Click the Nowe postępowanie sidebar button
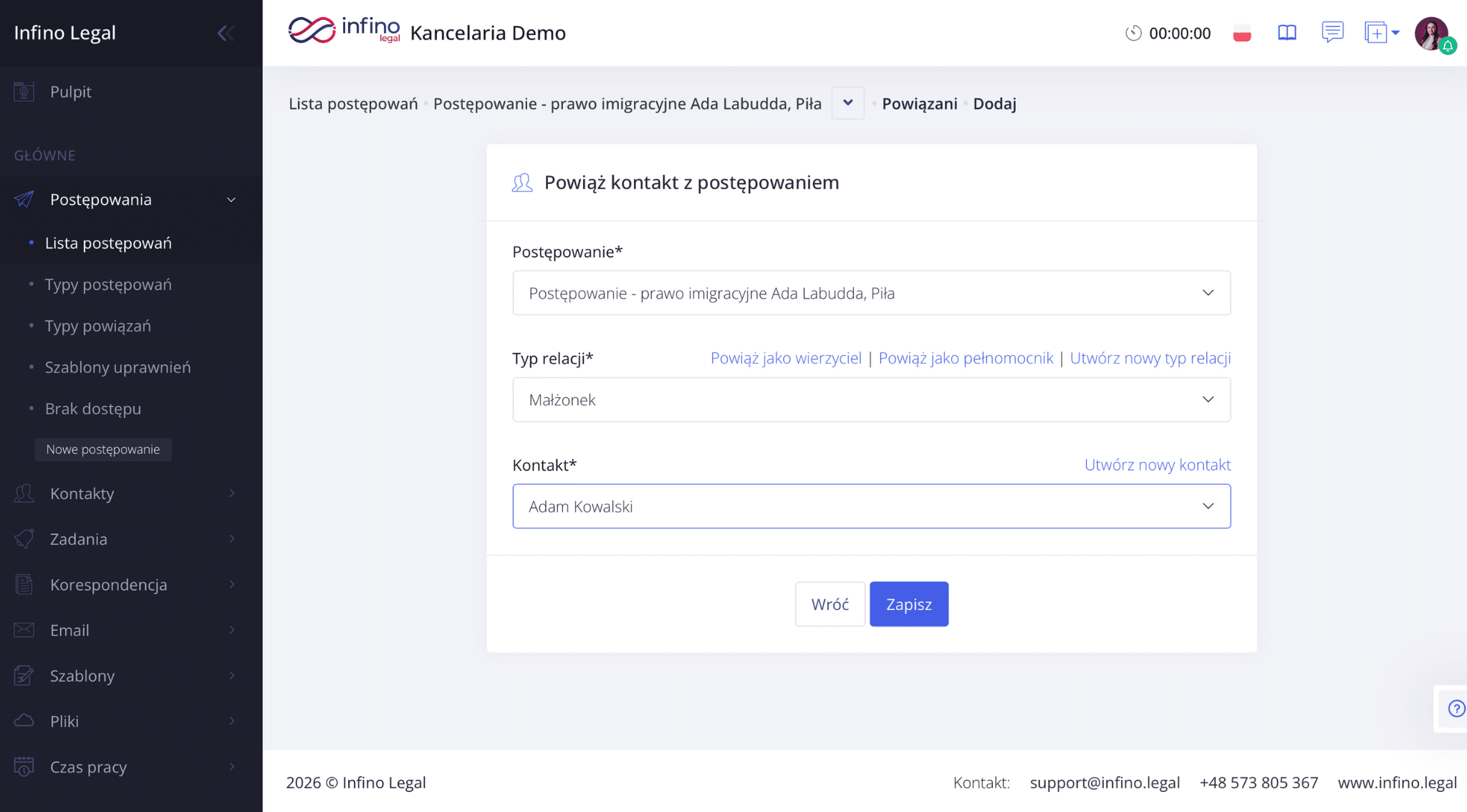Viewport: 1467px width, 812px height. pos(103,450)
